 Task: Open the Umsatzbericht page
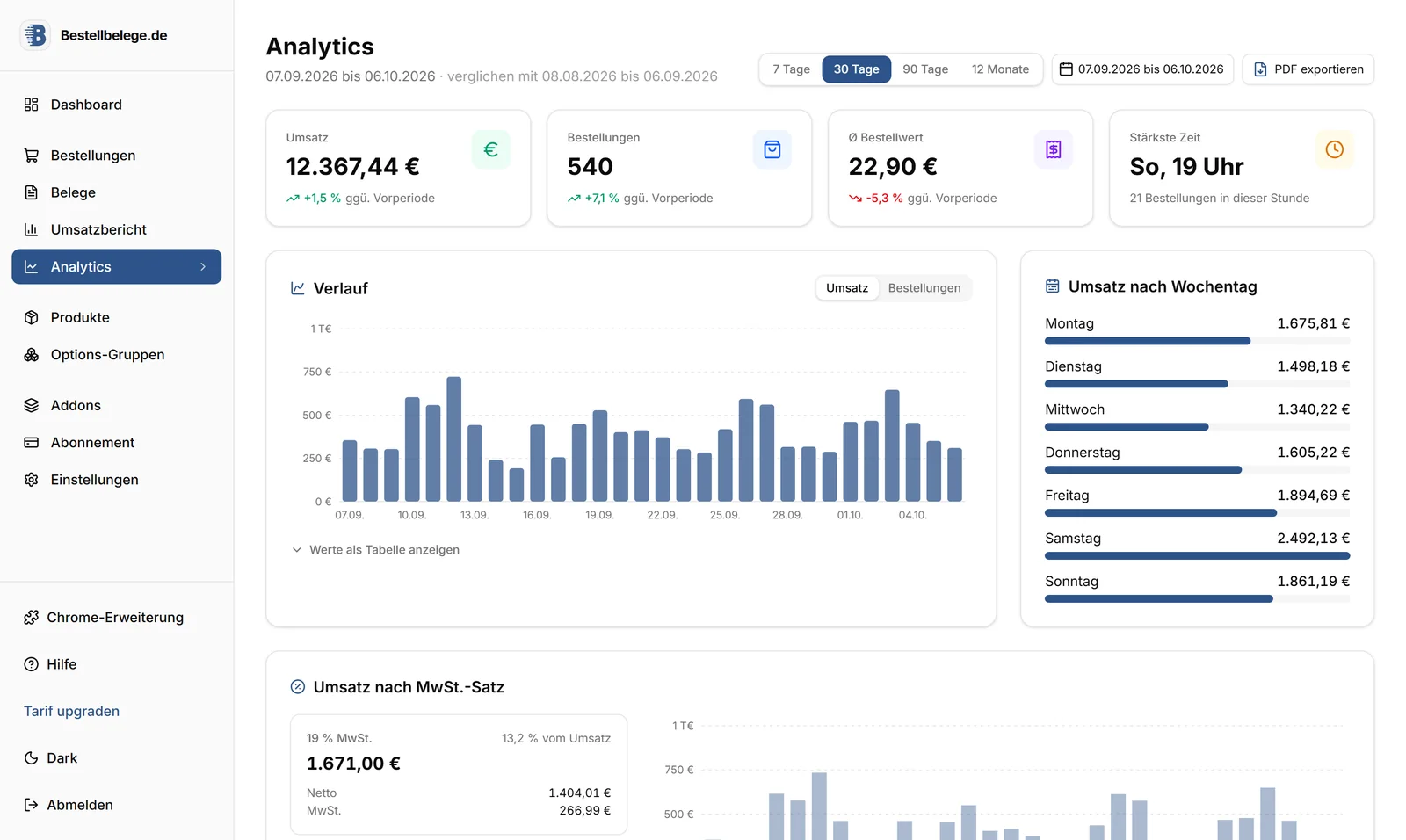(x=117, y=229)
